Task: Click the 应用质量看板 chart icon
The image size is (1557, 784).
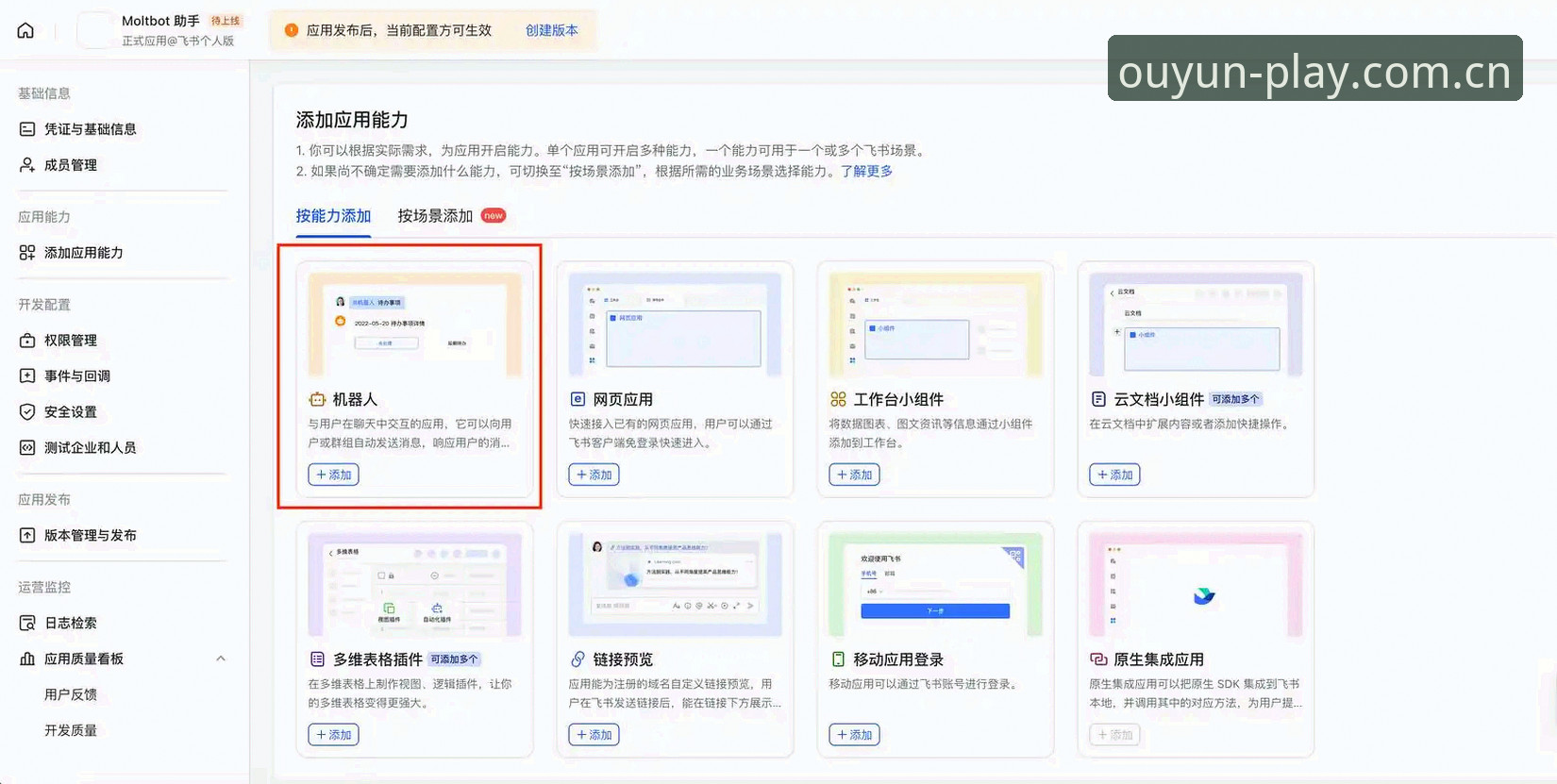Action: pyautogui.click(x=27, y=659)
